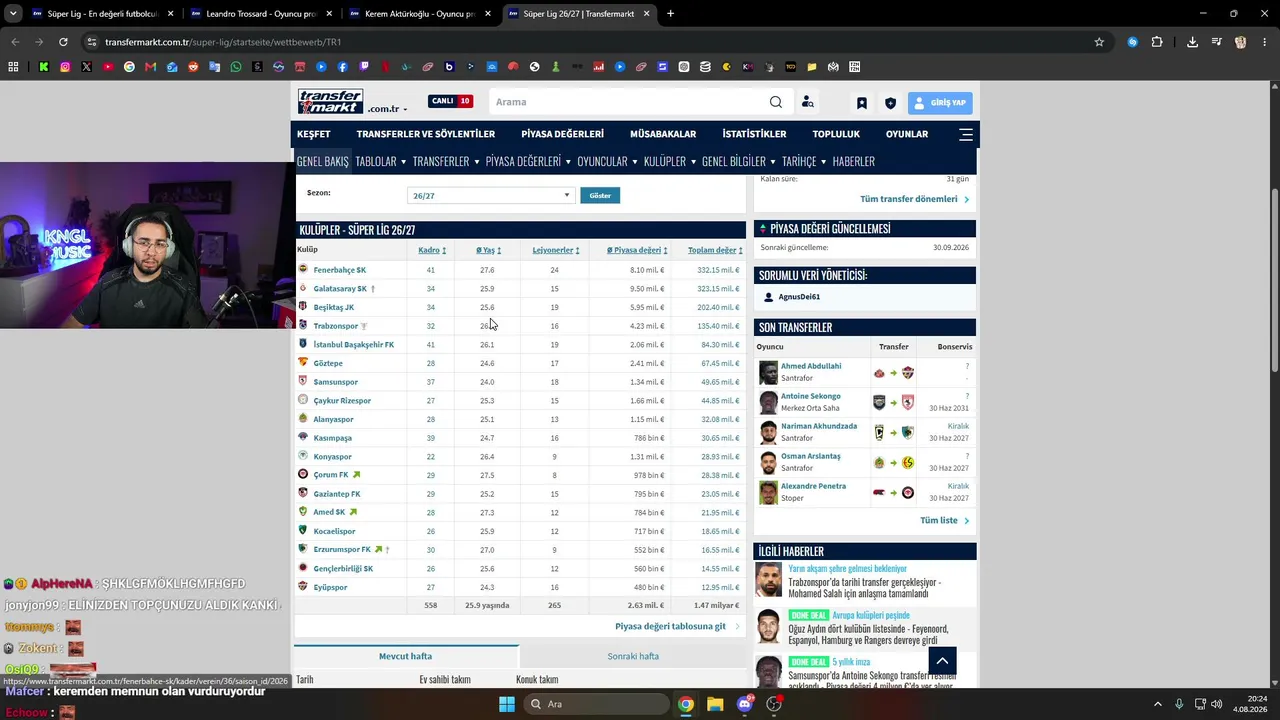Open the person search icon
Viewport: 1280px width, 720px height.
(x=807, y=102)
